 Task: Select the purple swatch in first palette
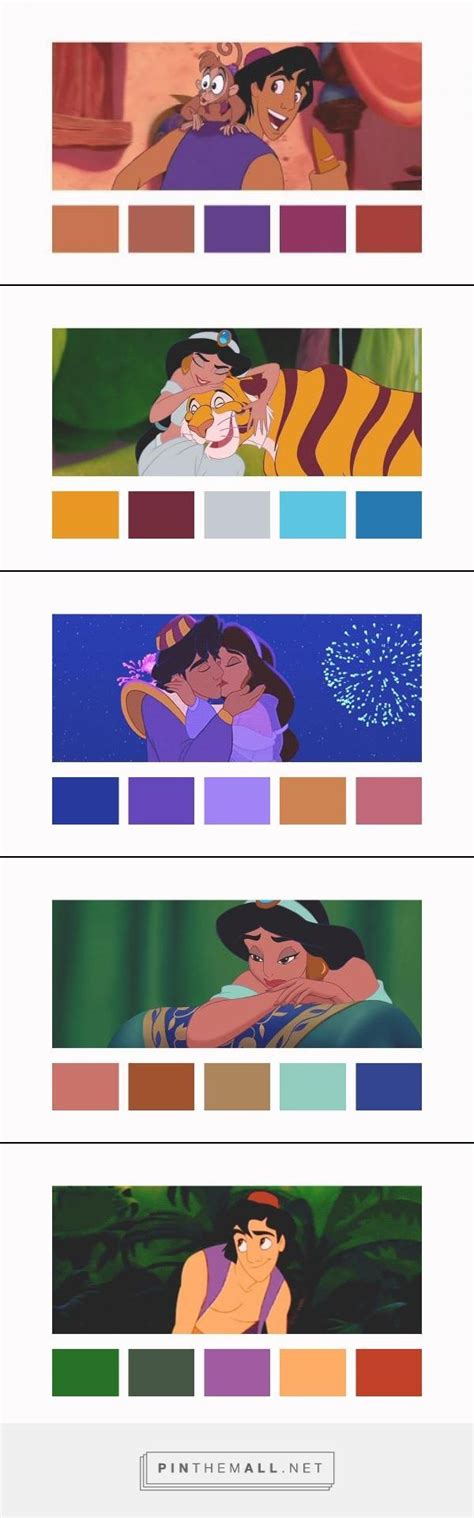point(237,229)
